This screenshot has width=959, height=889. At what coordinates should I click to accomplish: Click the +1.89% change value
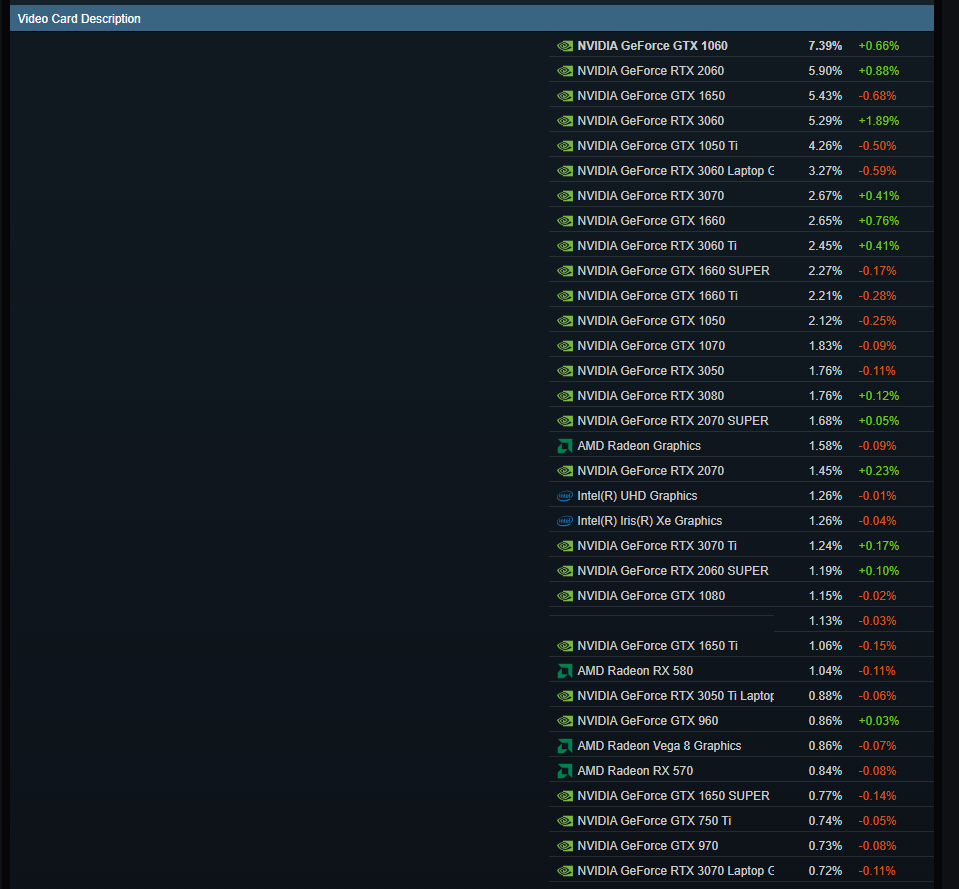pos(878,121)
